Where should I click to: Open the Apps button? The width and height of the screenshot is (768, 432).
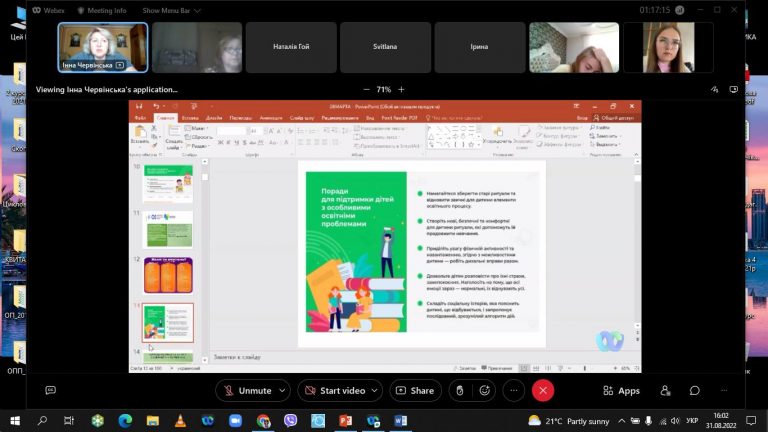pyautogui.click(x=622, y=390)
